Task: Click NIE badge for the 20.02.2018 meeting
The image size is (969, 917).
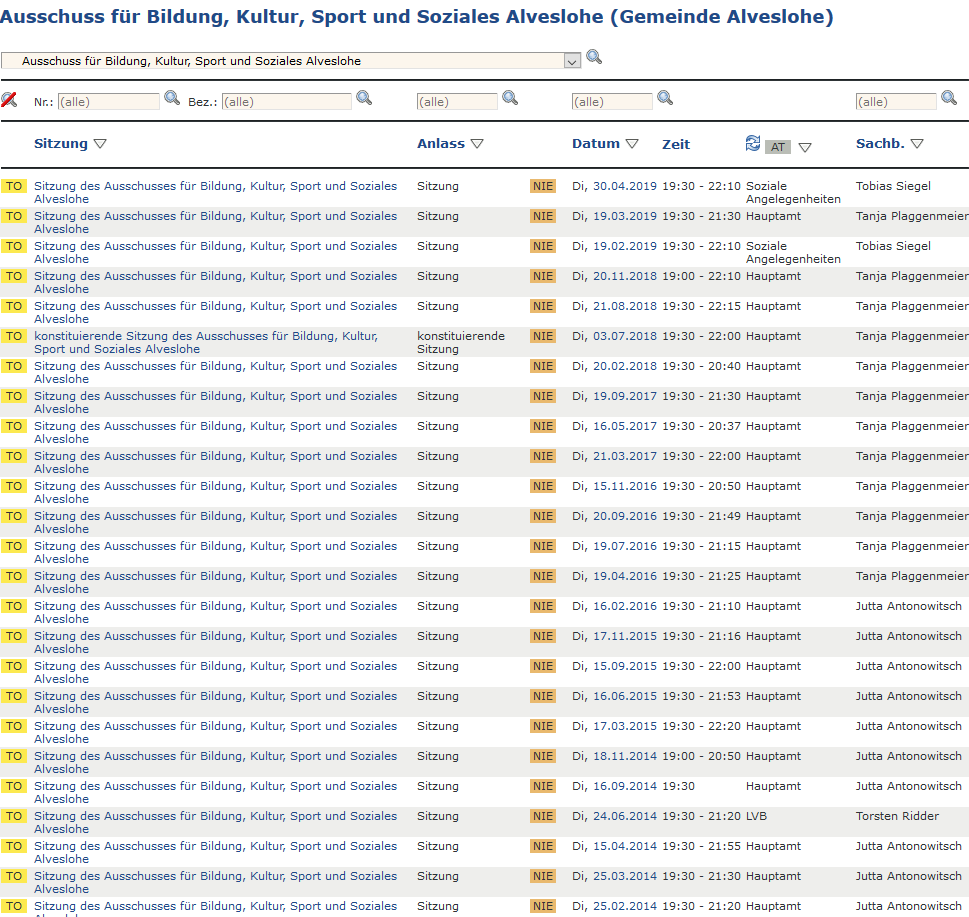Action: pyautogui.click(x=543, y=366)
